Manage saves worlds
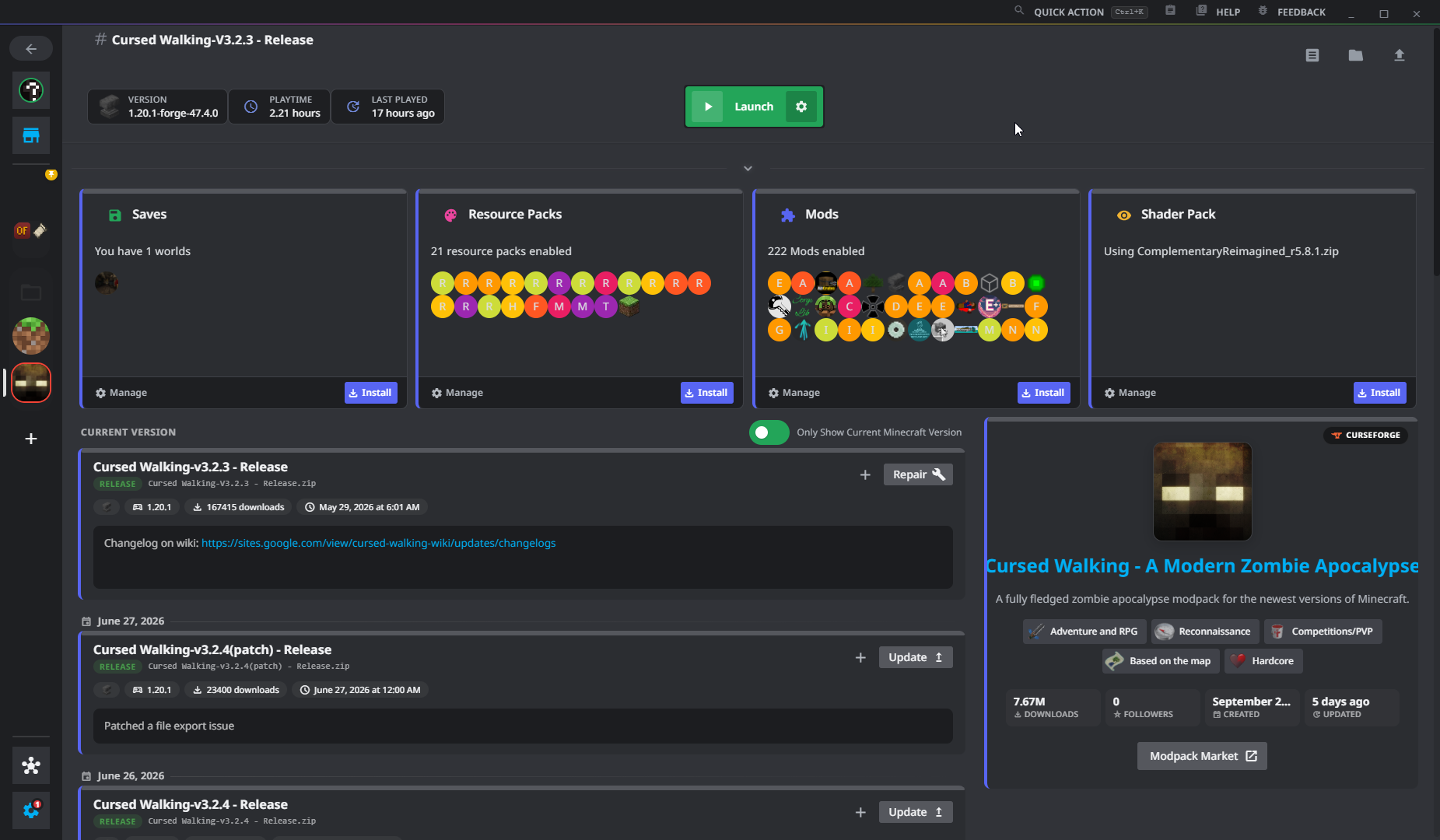Viewport: 1440px width, 840px height. click(x=121, y=393)
